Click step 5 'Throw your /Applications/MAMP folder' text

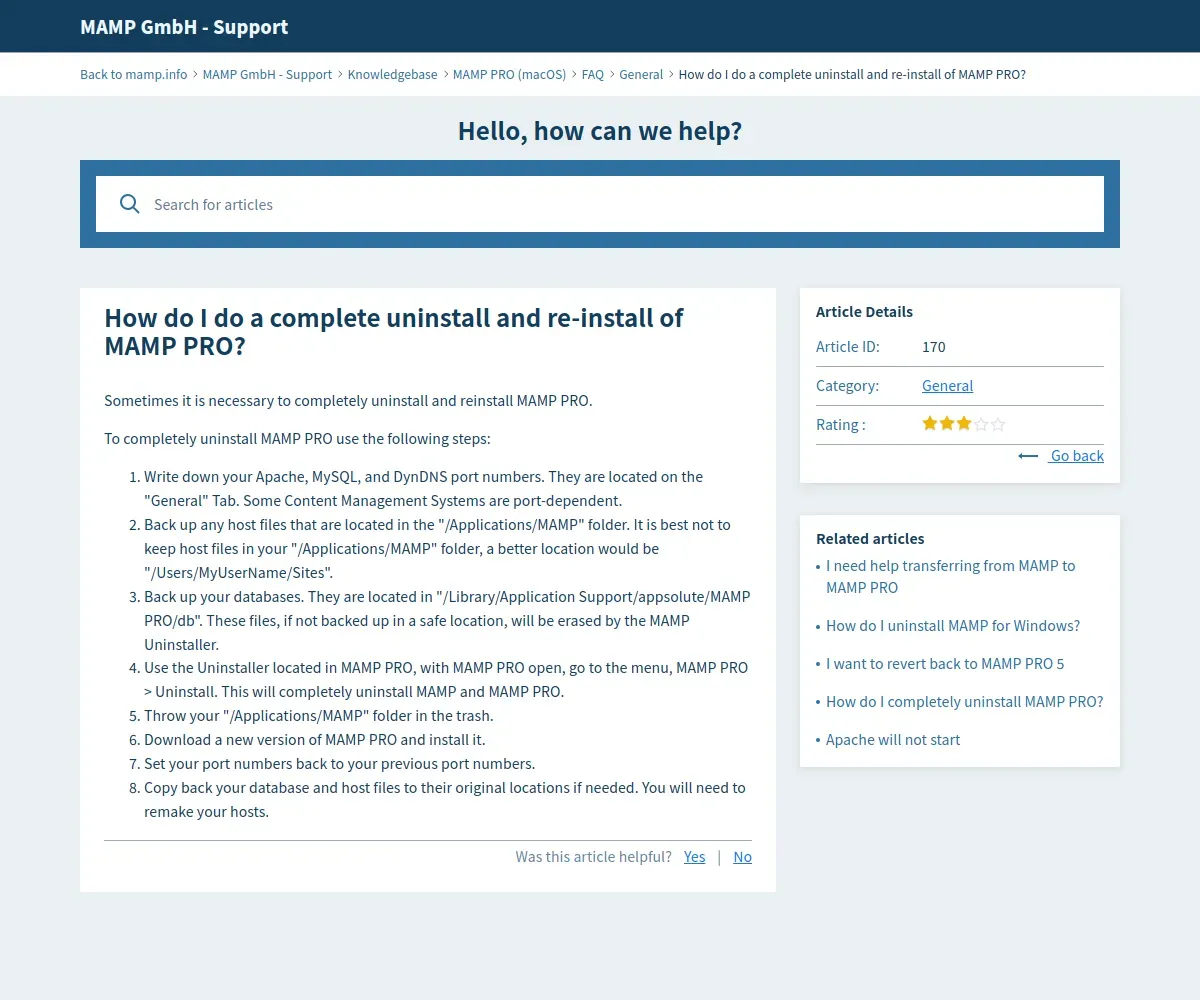tap(319, 716)
